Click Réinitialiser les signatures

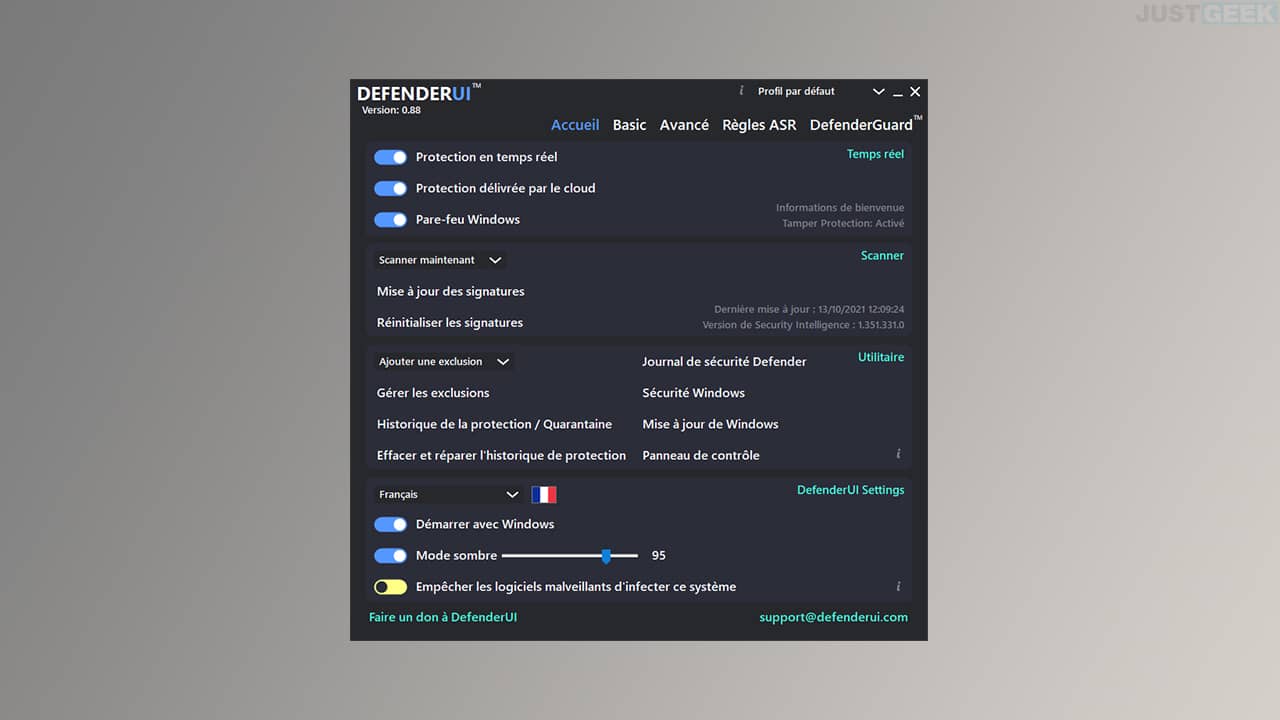coord(450,322)
